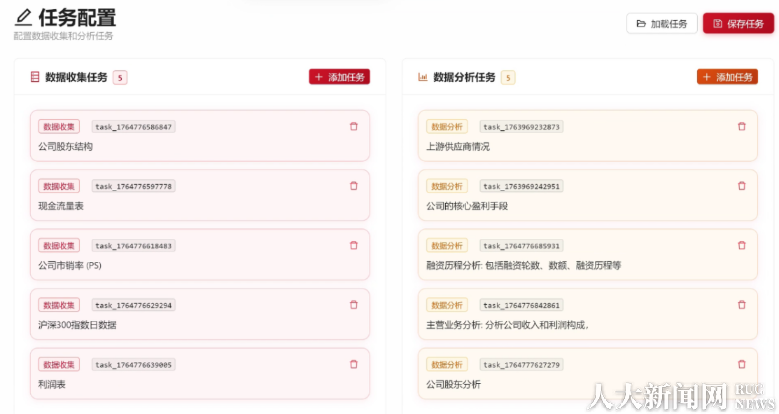Click the 数据分析 tag on 公司股东分析
The image size is (779, 414).
point(447,364)
